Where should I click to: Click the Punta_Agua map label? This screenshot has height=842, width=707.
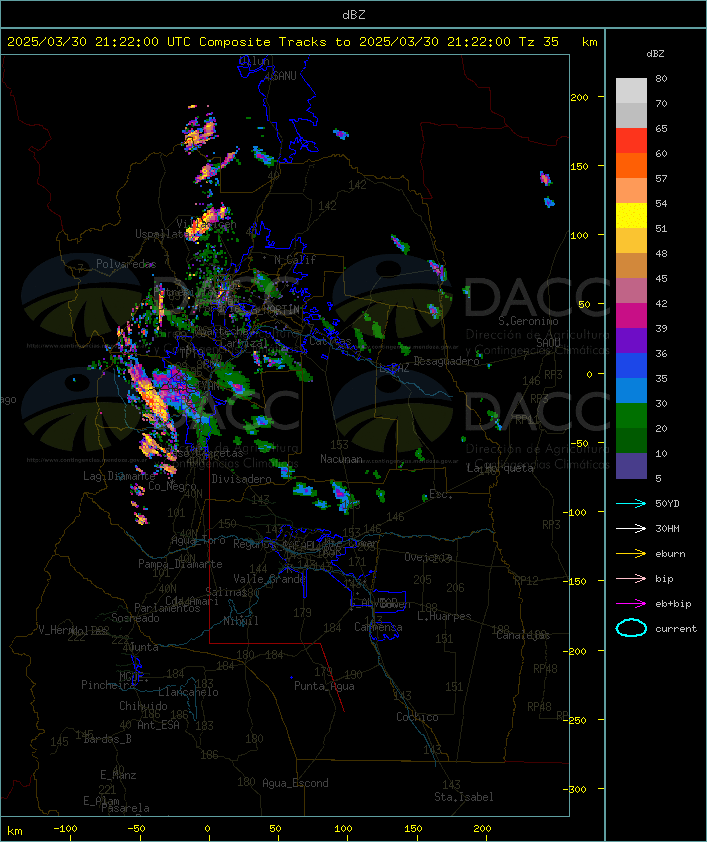tap(324, 686)
